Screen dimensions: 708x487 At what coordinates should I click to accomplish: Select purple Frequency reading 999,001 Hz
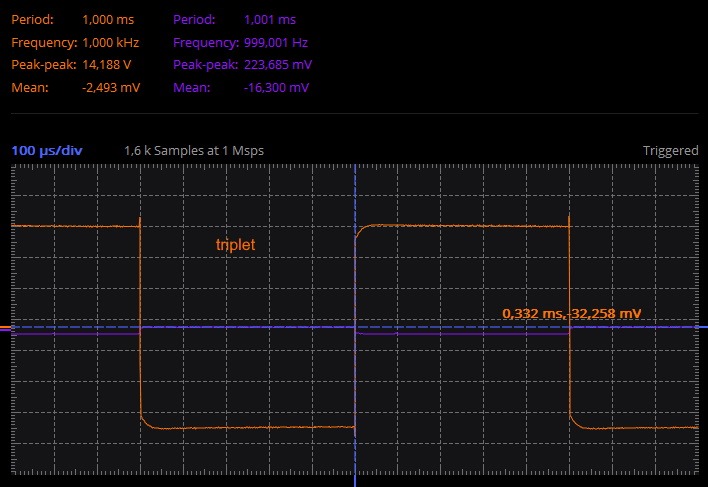[276, 42]
